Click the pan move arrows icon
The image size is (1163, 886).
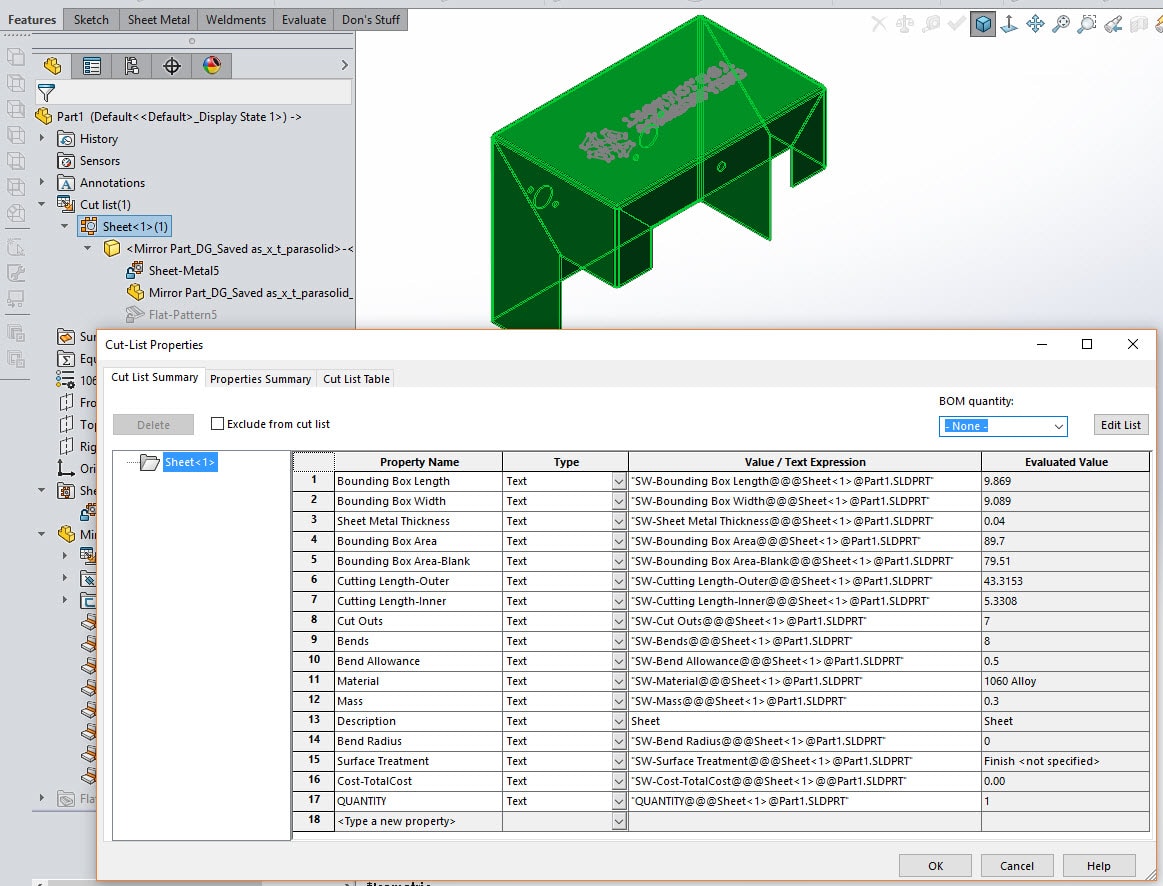click(x=1035, y=24)
